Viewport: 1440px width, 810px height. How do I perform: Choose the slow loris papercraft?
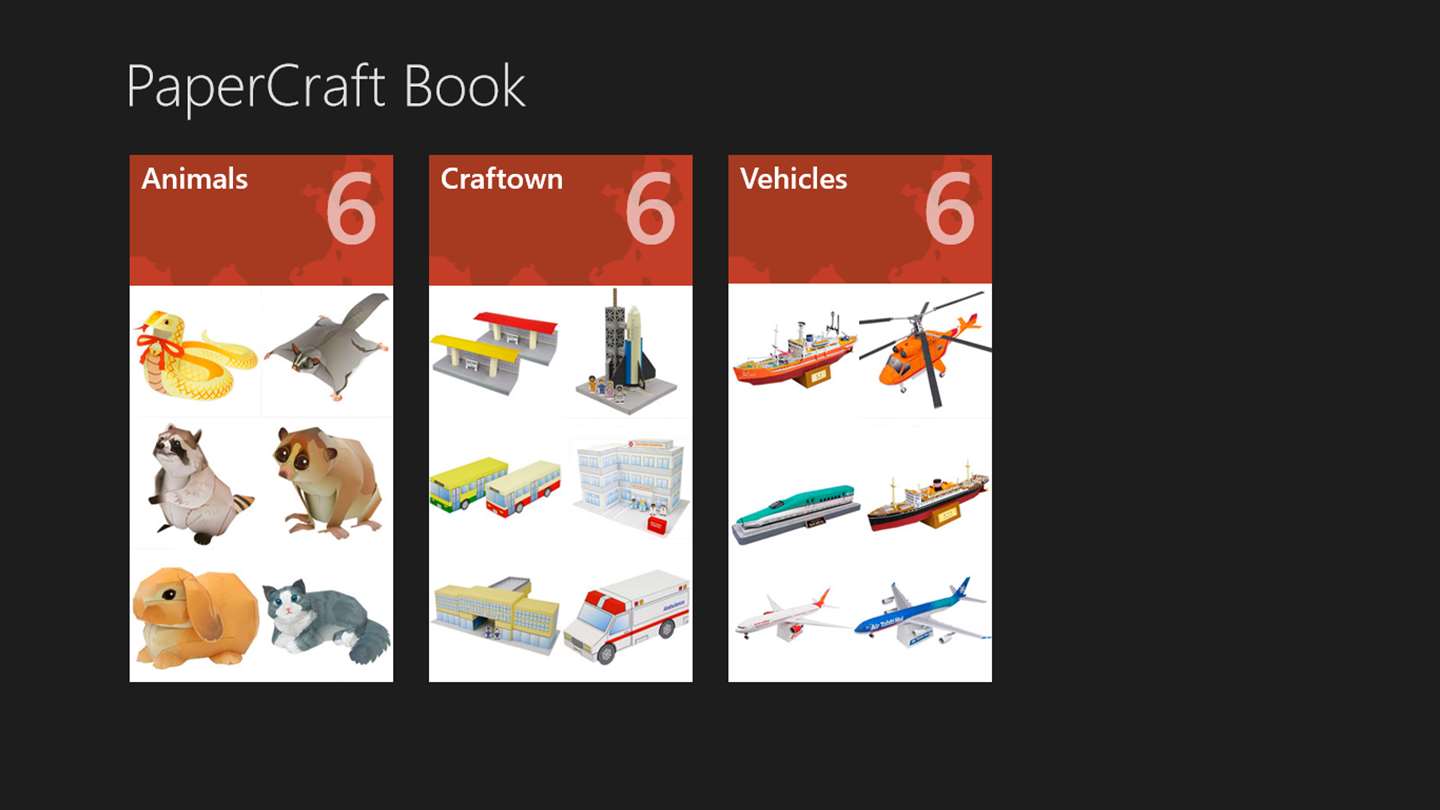(x=327, y=484)
